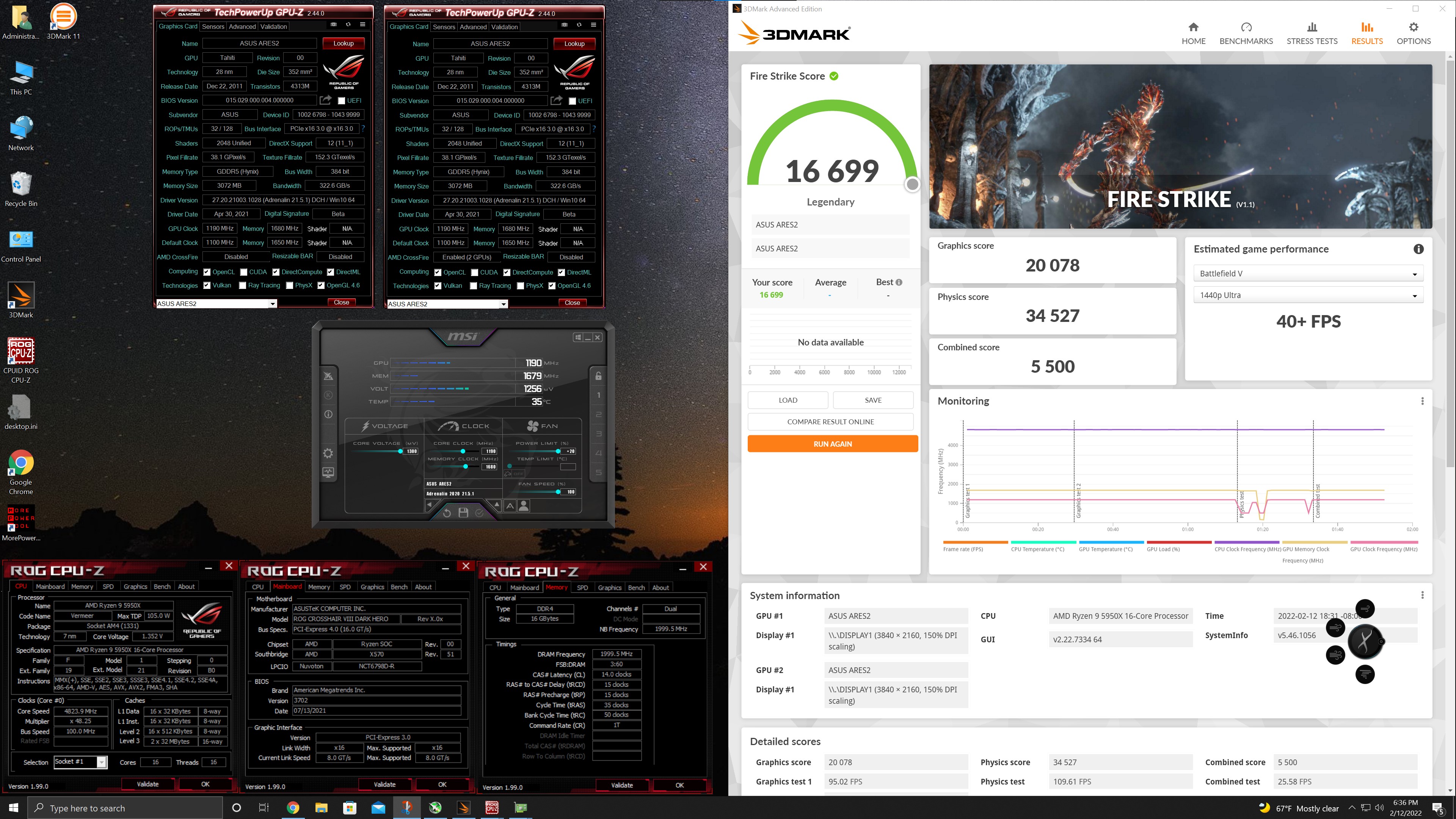The height and width of the screenshot is (819, 1456).
Task: Select the MorePowerTool desktop icon
Action: click(21, 523)
